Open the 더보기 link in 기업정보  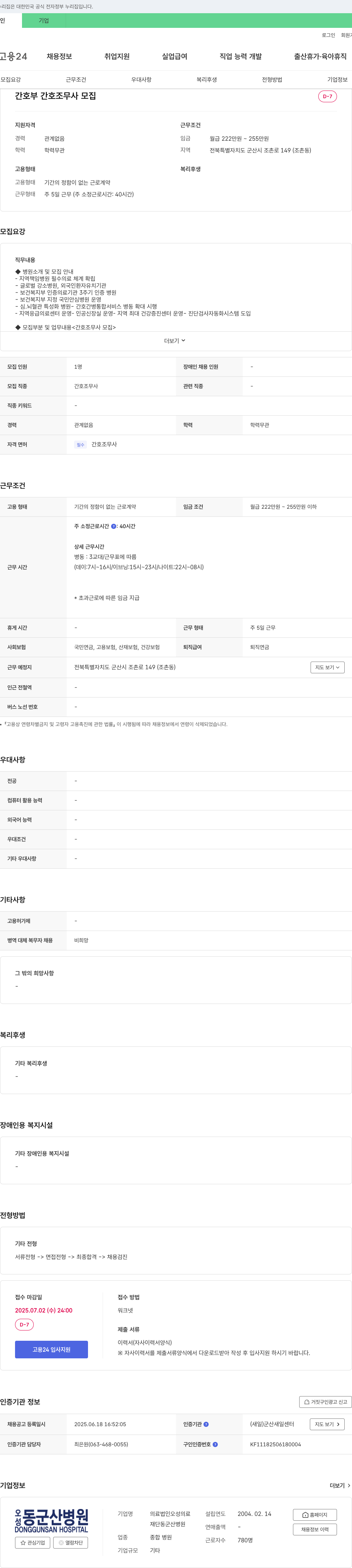click(340, 1486)
